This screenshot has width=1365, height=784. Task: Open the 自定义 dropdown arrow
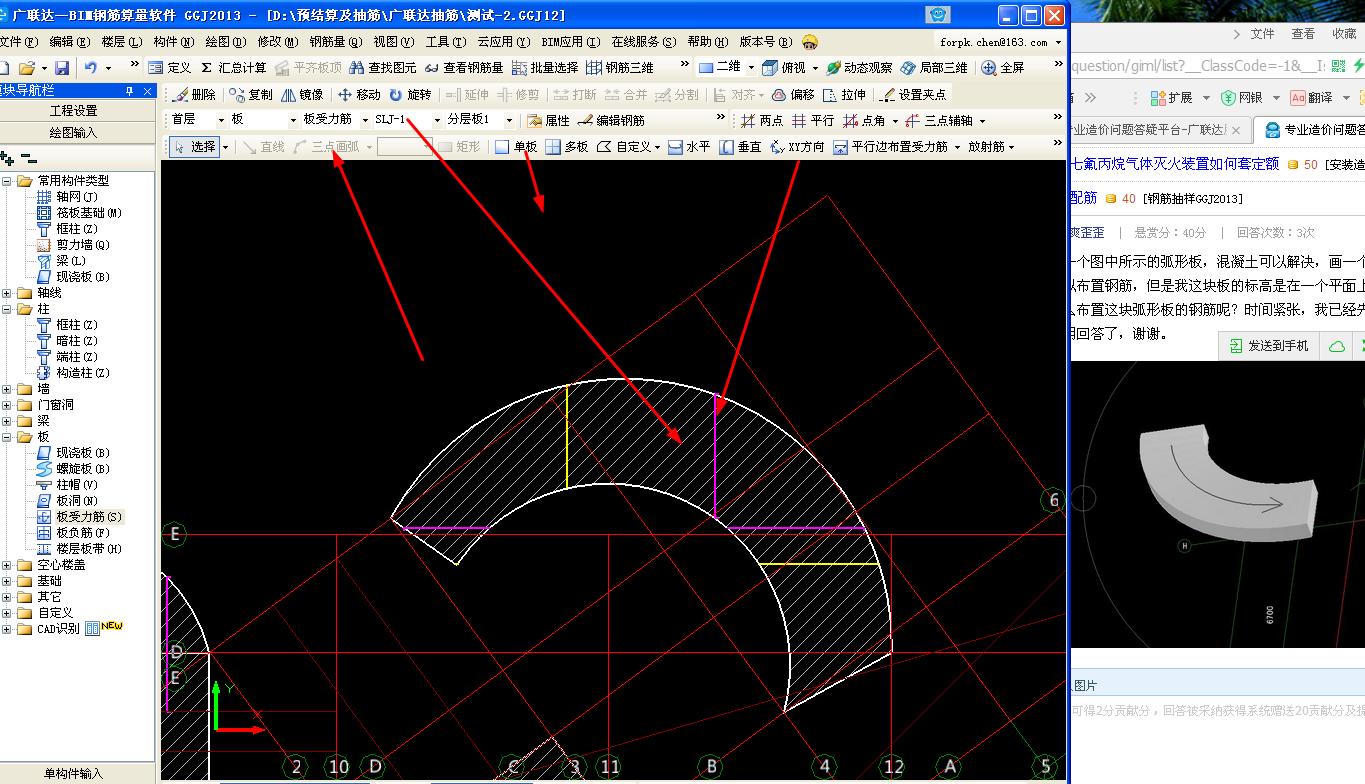click(657, 147)
